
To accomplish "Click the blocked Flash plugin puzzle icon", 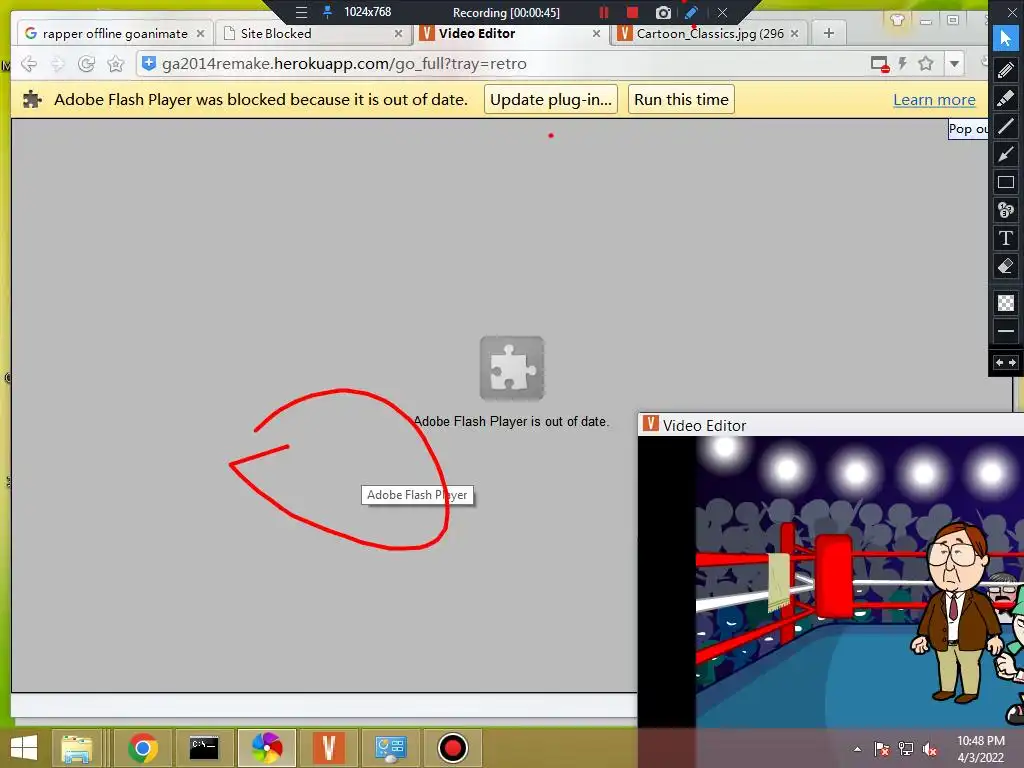I will 512,368.
